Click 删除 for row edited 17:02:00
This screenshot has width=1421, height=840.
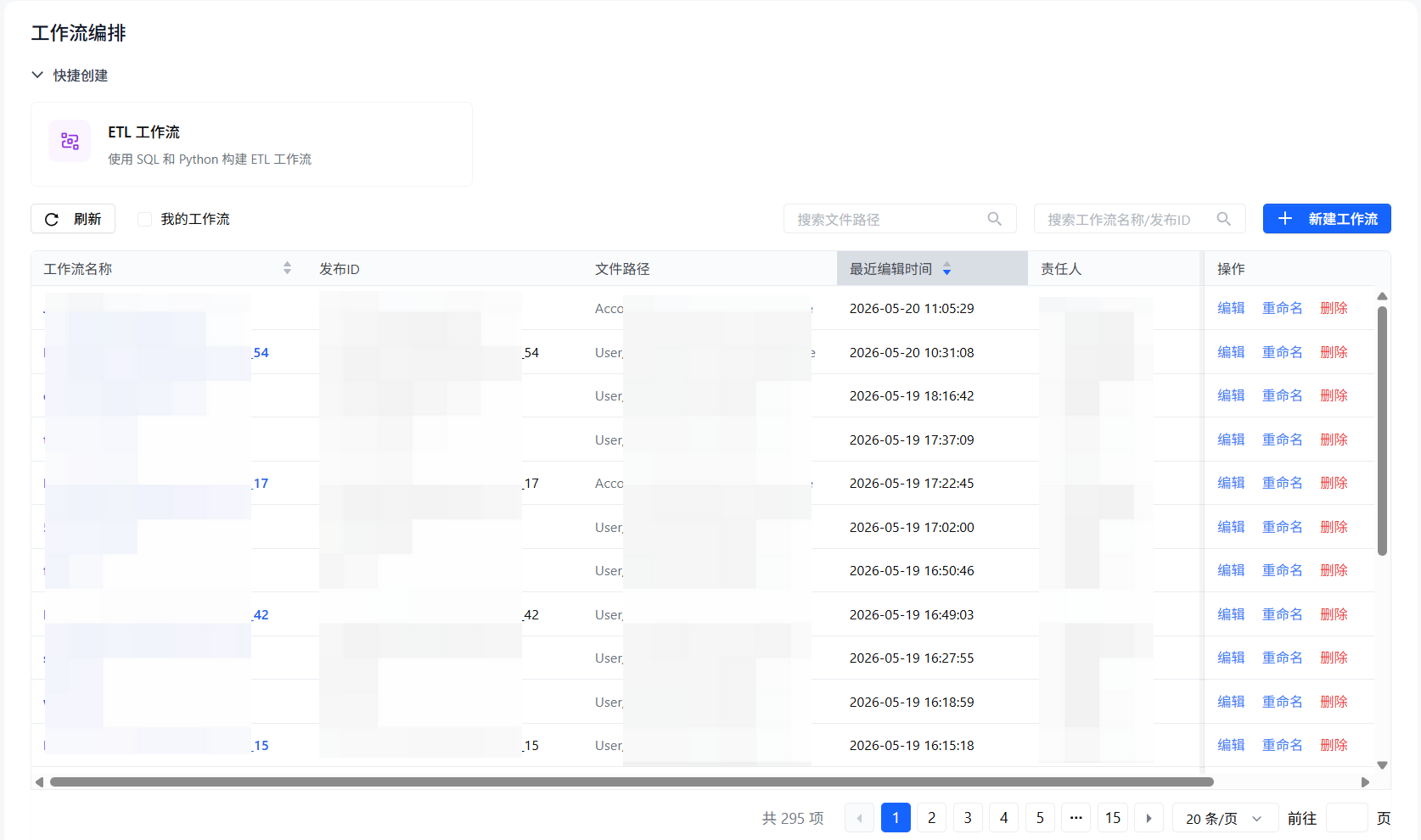click(1334, 527)
